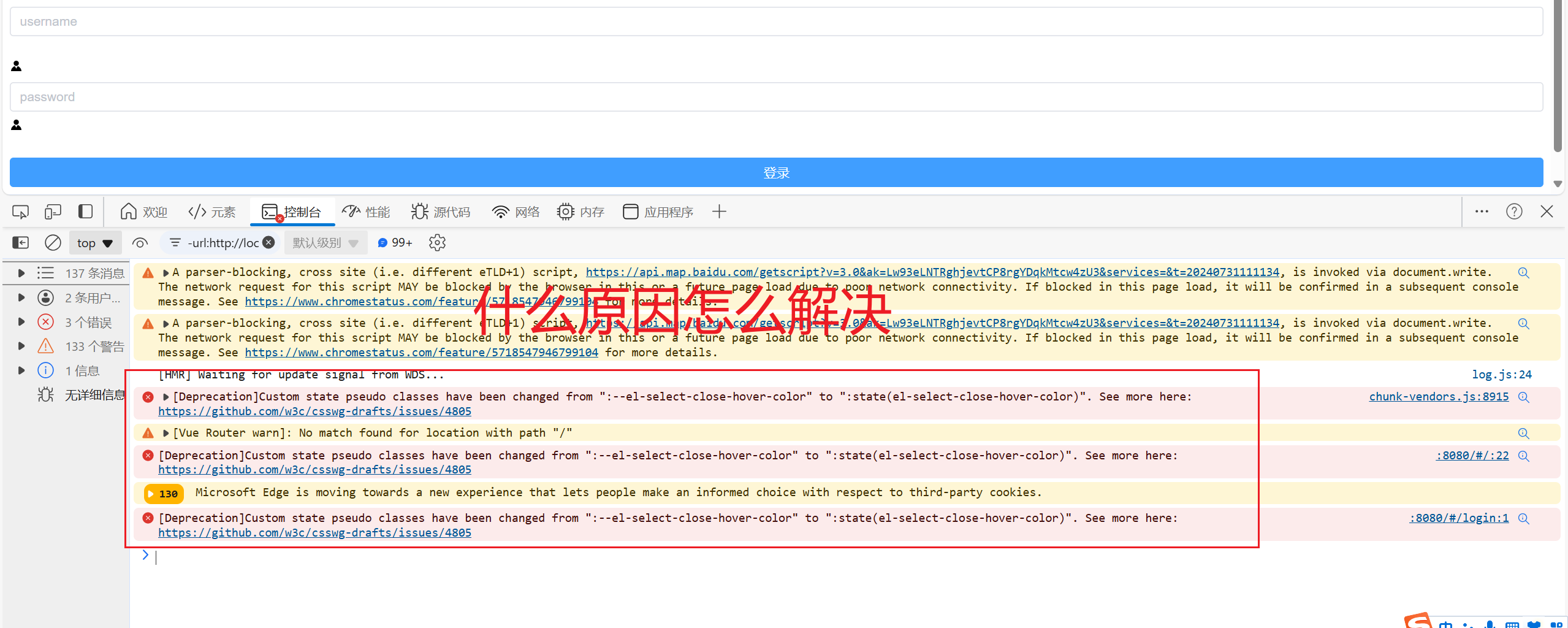This screenshot has height=628, width=1568.
Task: Expand the 3 个错误 errors group
Action: [21, 322]
